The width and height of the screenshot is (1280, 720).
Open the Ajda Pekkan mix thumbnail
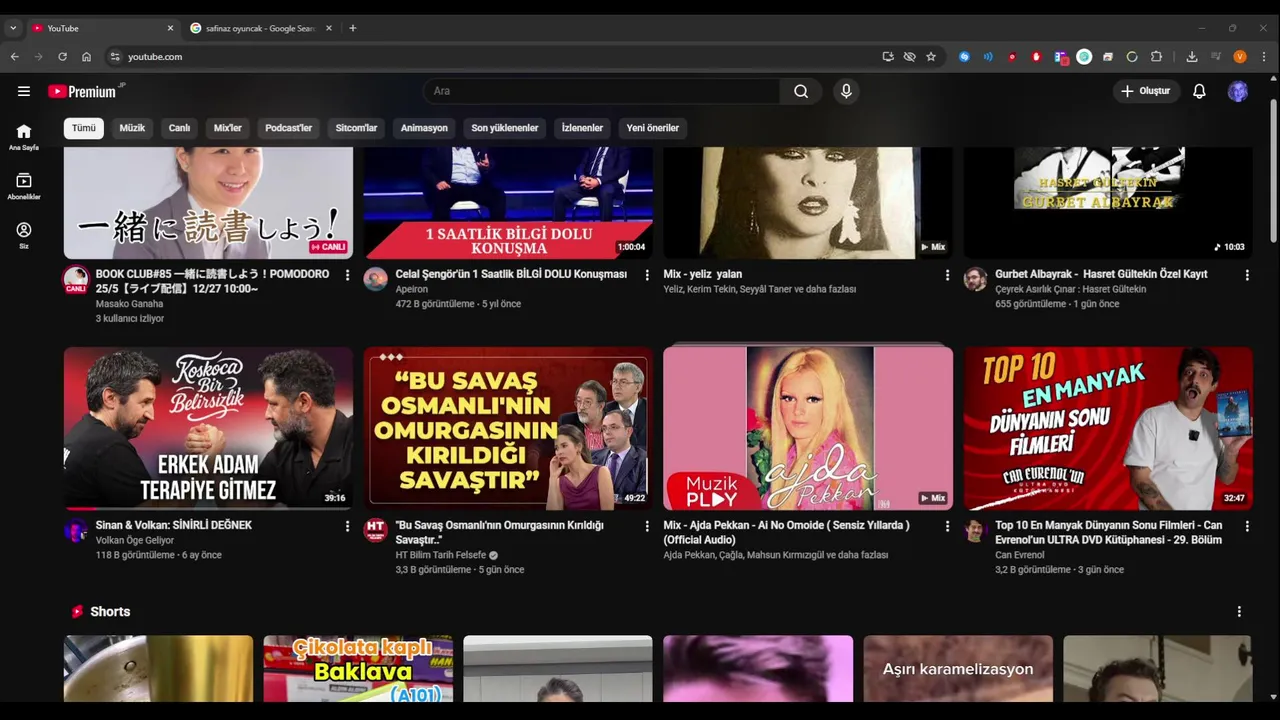[x=808, y=428]
